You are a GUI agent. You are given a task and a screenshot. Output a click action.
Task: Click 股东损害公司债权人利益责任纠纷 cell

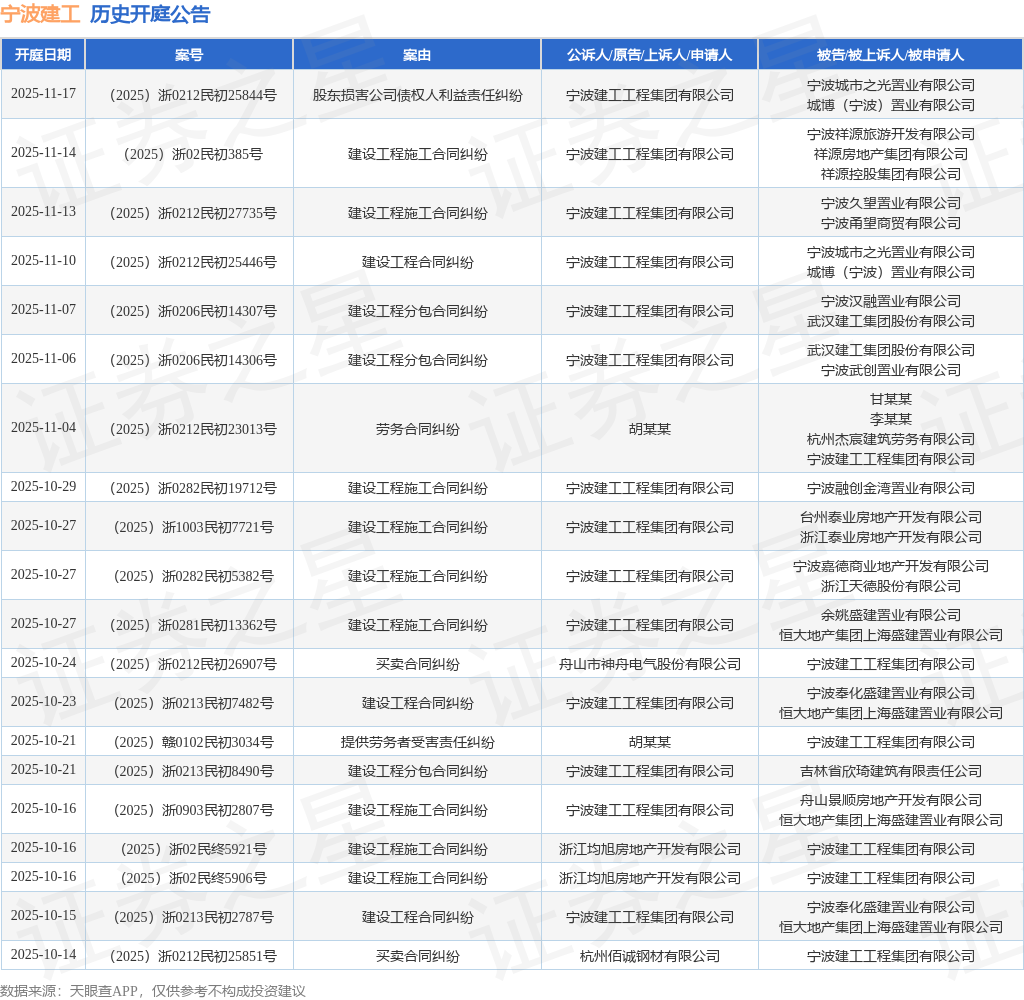coord(417,95)
